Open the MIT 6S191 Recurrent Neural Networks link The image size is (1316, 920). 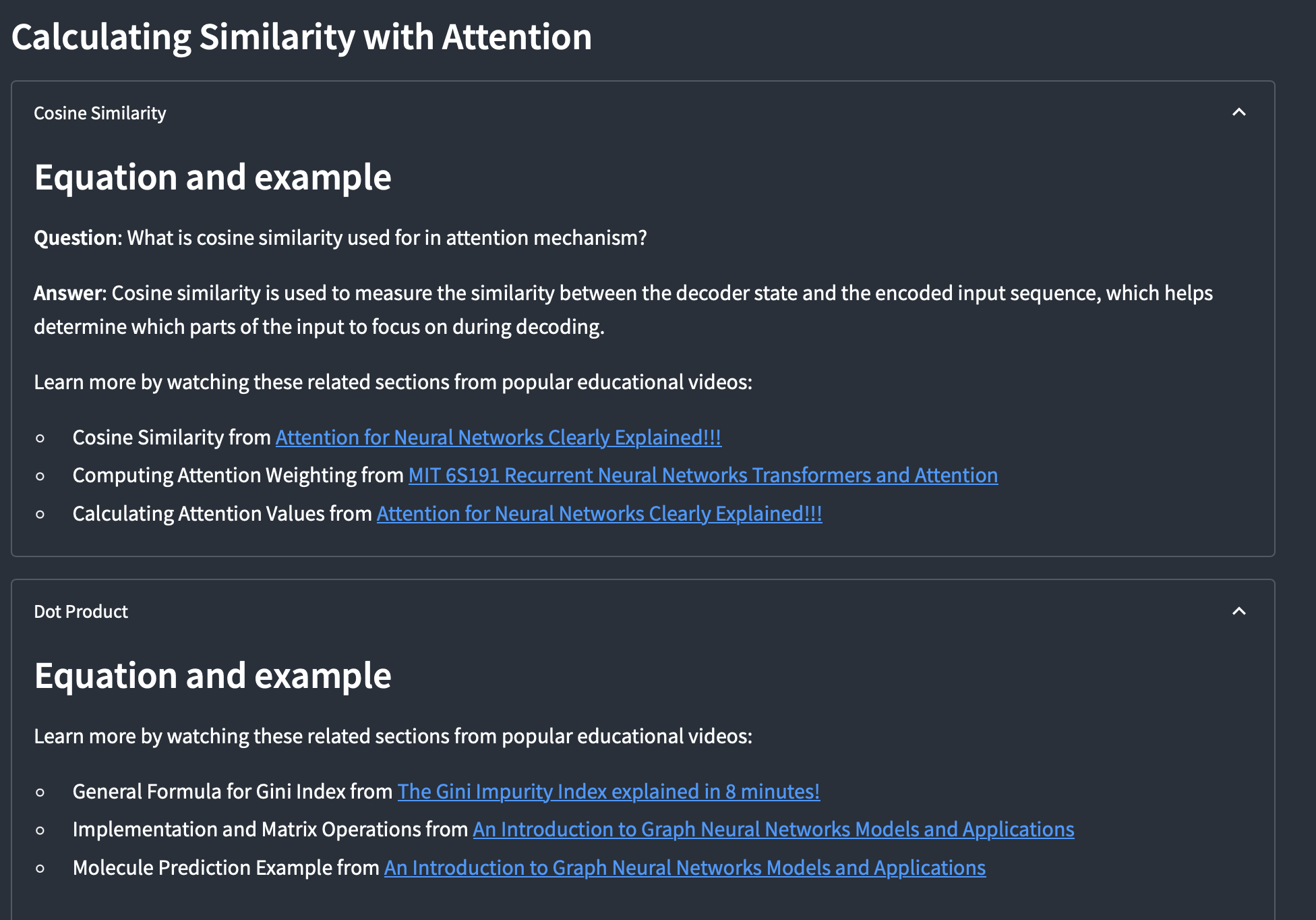coord(702,476)
